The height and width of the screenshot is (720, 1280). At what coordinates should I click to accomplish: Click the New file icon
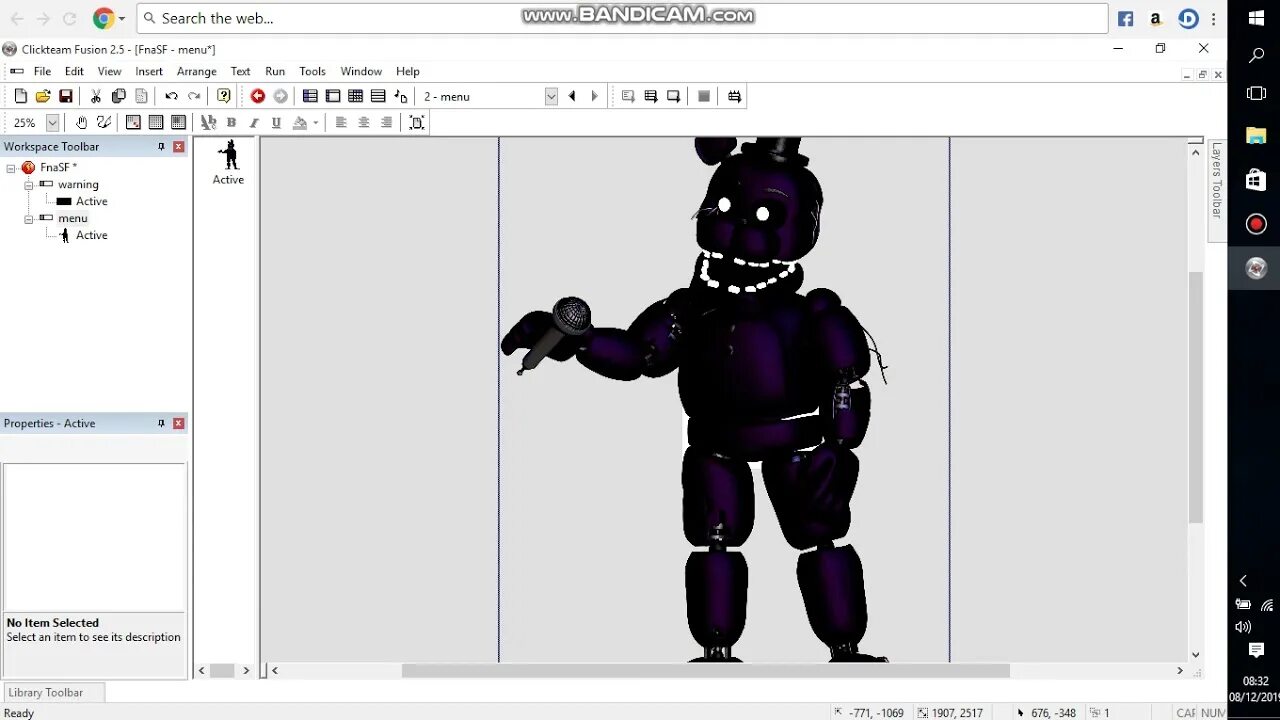coord(20,96)
